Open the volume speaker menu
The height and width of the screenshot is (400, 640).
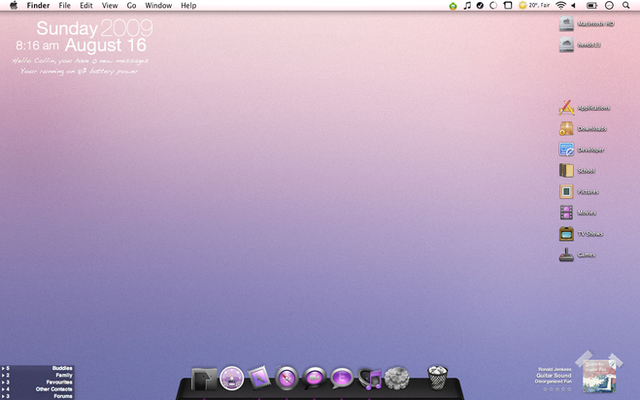(x=573, y=5)
